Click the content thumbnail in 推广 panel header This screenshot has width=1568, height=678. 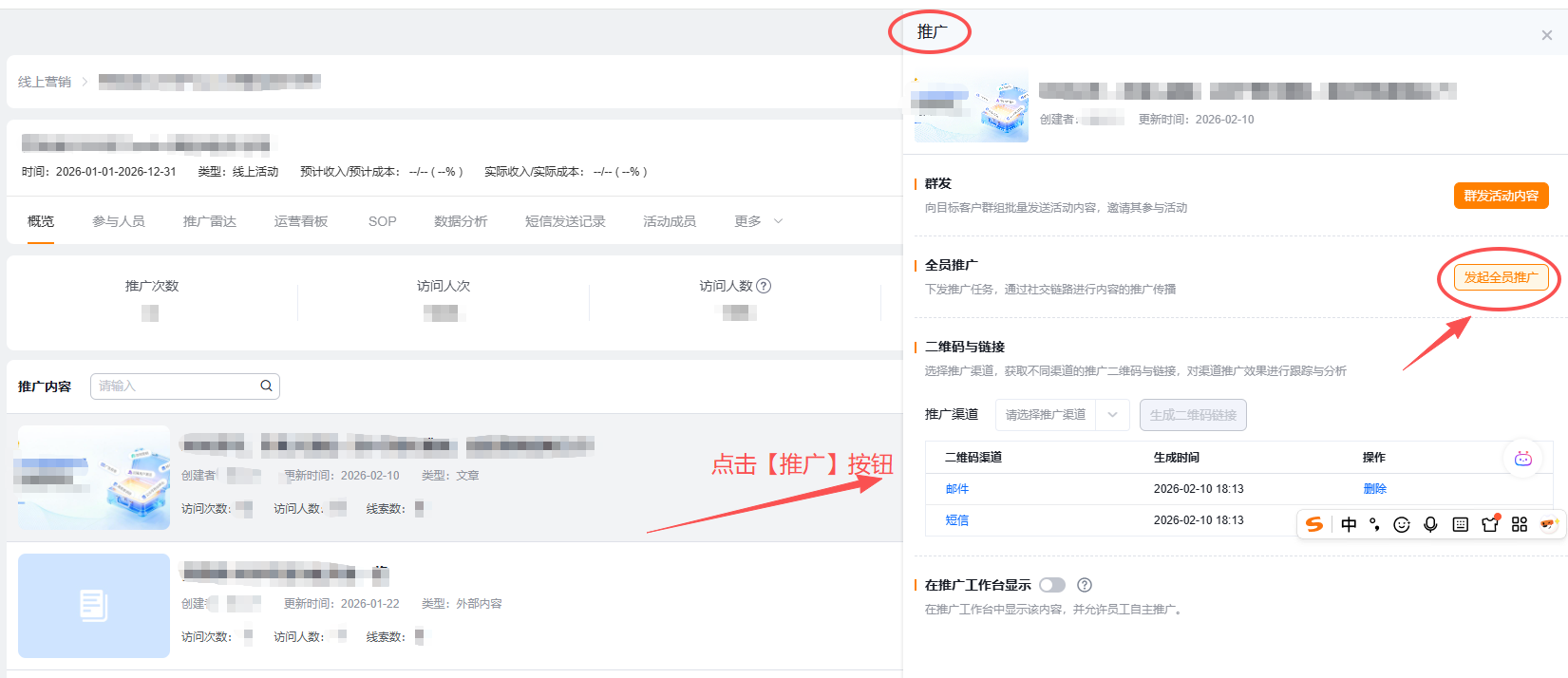pos(972,104)
